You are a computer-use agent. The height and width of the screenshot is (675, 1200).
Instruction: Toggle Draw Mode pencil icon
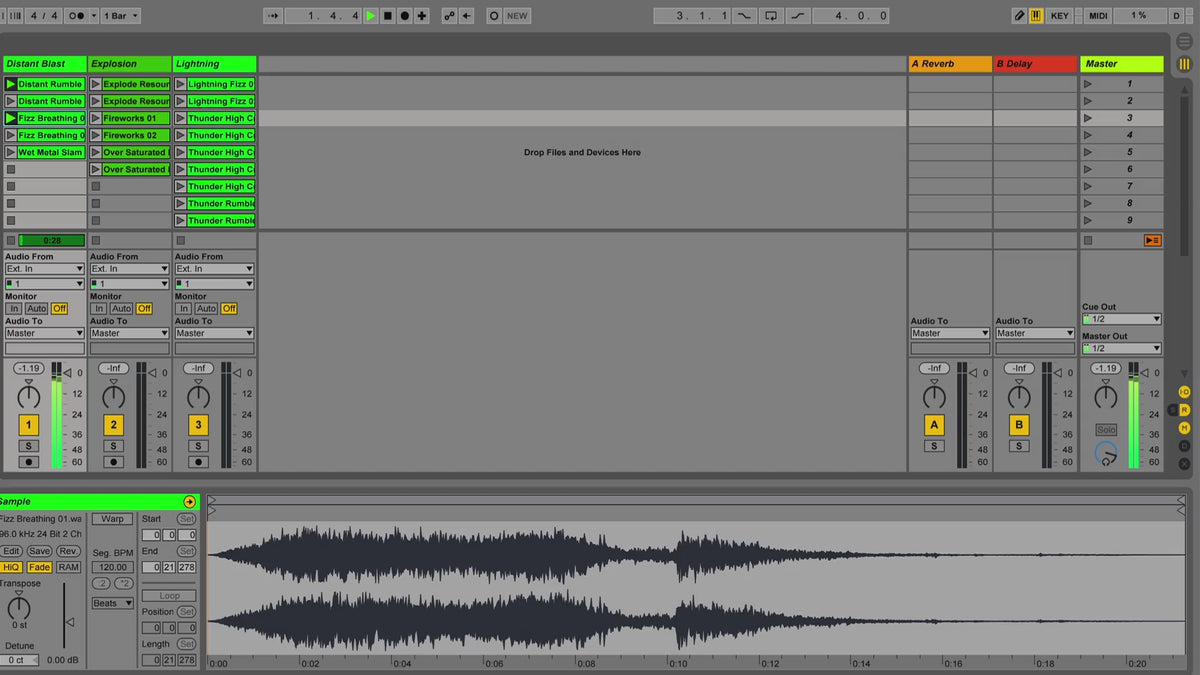[x=1019, y=16]
